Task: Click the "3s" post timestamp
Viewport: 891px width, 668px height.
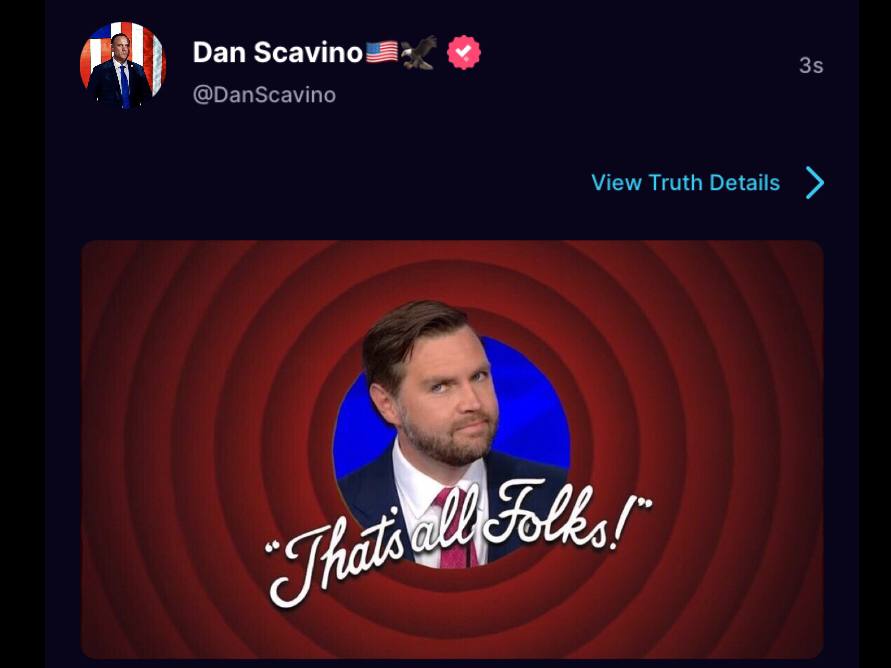Action: tap(811, 65)
